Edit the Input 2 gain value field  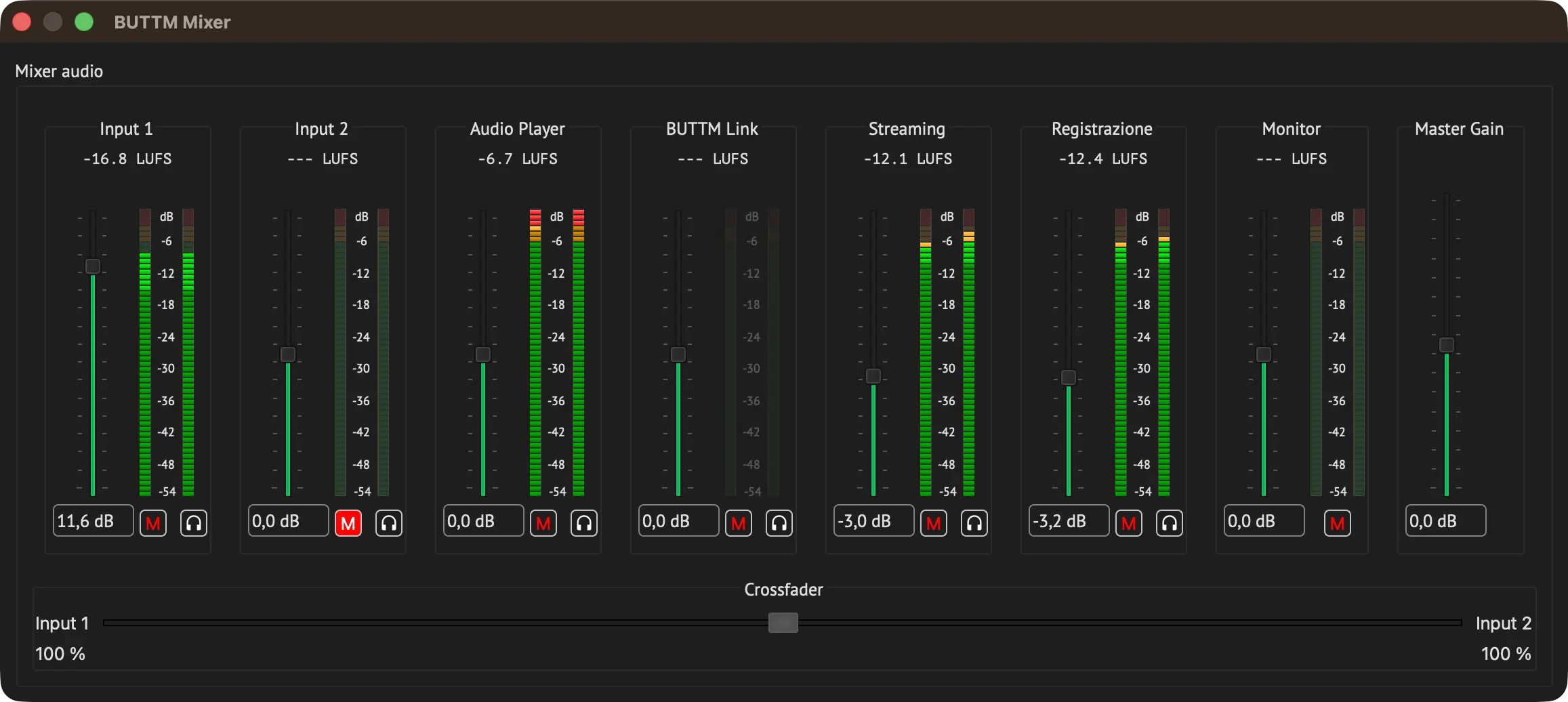point(289,521)
